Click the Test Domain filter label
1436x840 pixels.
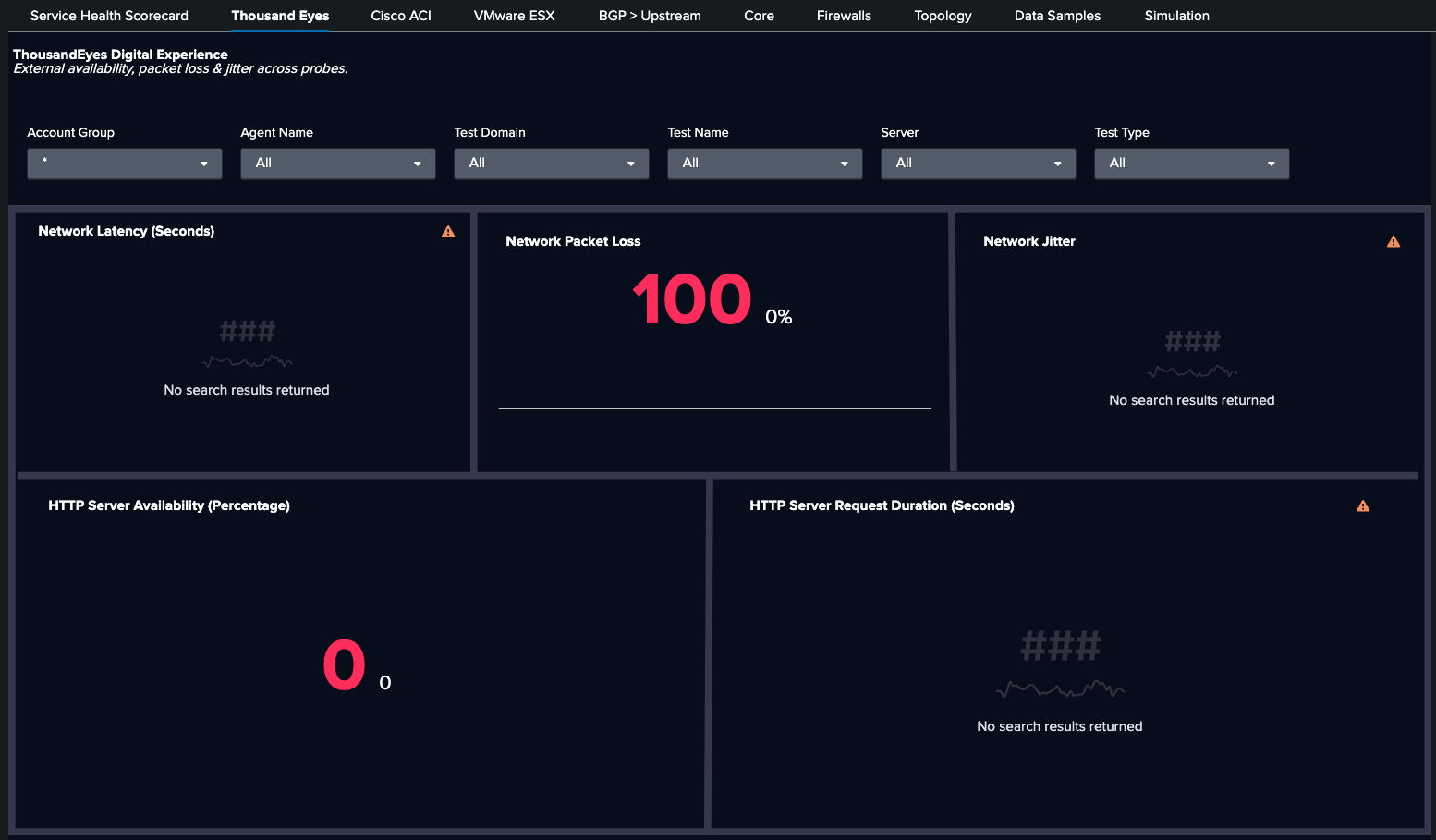(x=490, y=132)
